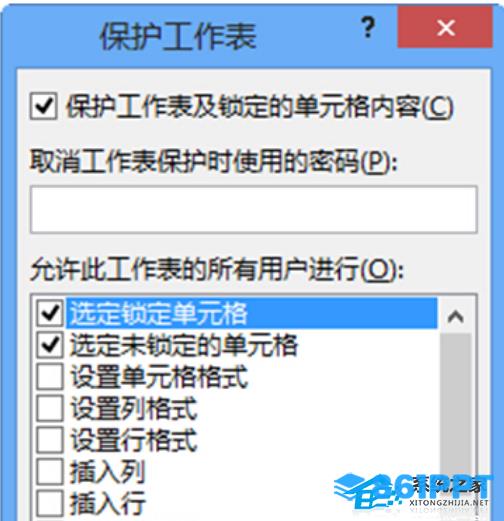This screenshot has height=521, width=504.
Task: Select the 插入列 list item text
Action: point(108,472)
